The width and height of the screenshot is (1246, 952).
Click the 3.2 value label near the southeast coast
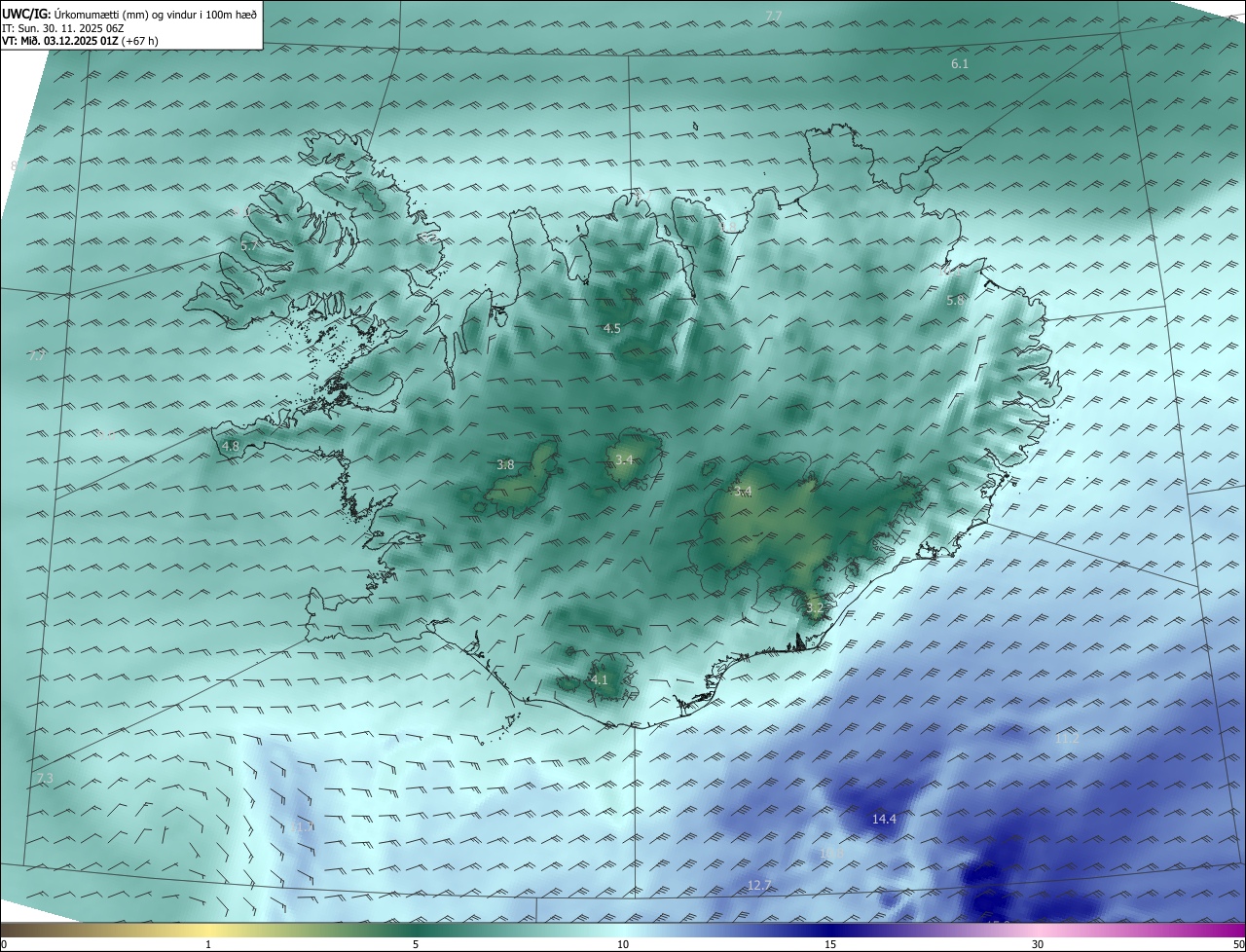[815, 608]
